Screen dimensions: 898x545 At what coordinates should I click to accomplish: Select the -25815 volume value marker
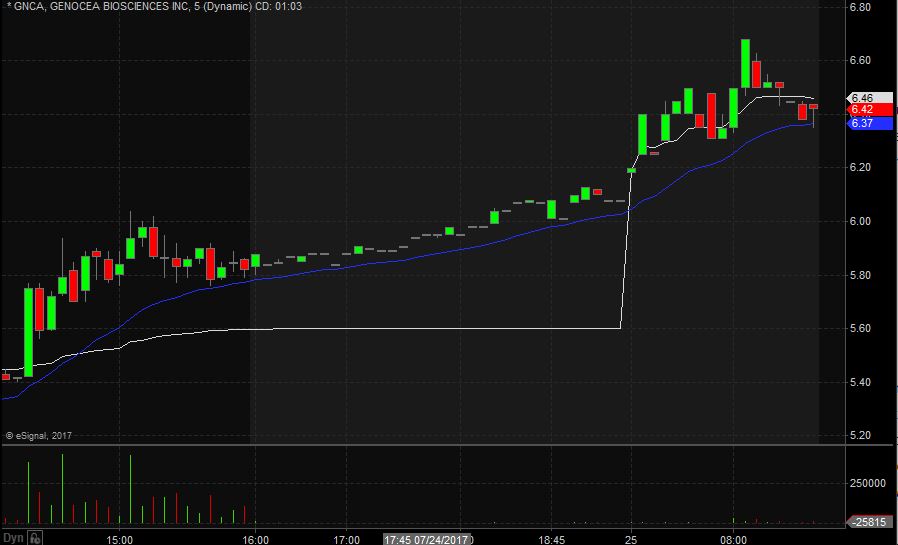(869, 522)
